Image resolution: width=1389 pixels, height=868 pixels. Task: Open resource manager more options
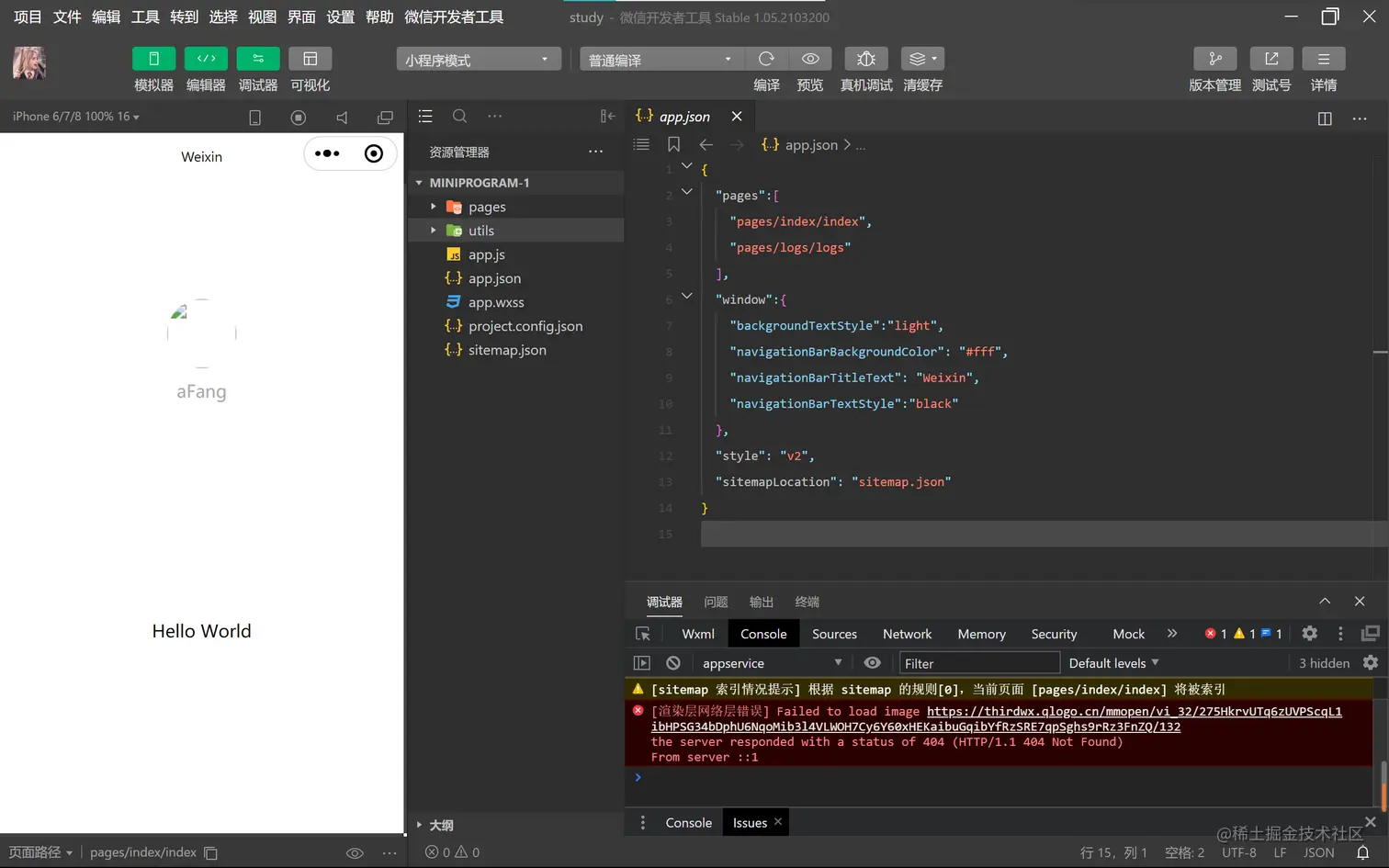(595, 152)
